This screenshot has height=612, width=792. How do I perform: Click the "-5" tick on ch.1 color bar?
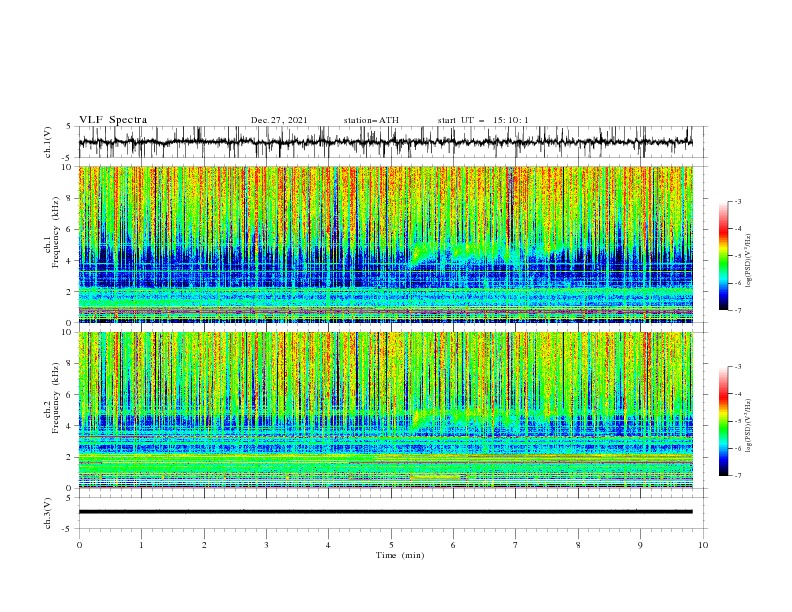click(x=737, y=256)
